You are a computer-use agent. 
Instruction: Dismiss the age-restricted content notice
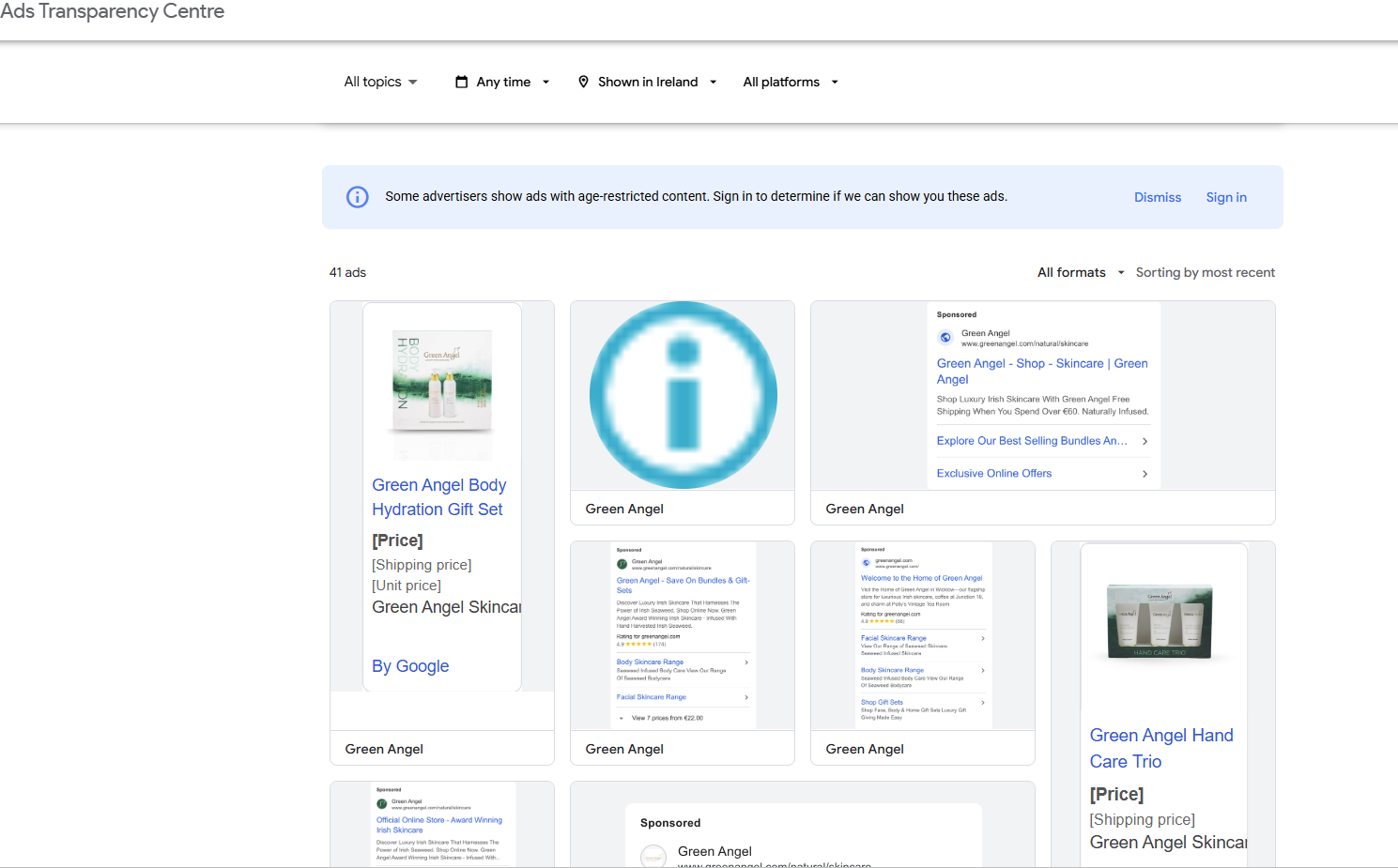click(1158, 197)
